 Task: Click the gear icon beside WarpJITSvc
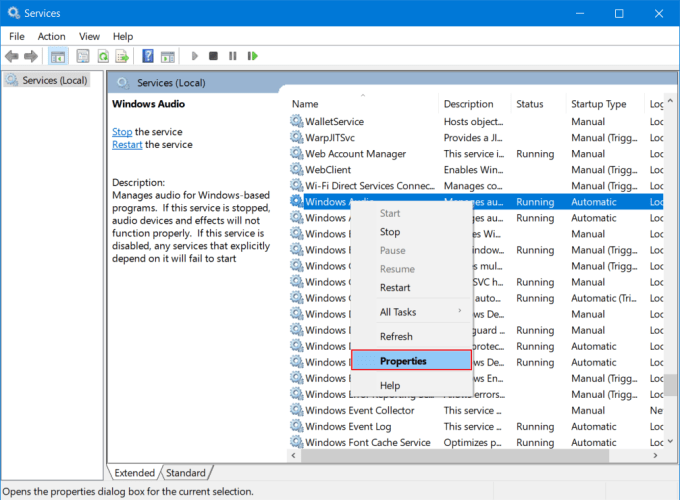(x=297, y=137)
